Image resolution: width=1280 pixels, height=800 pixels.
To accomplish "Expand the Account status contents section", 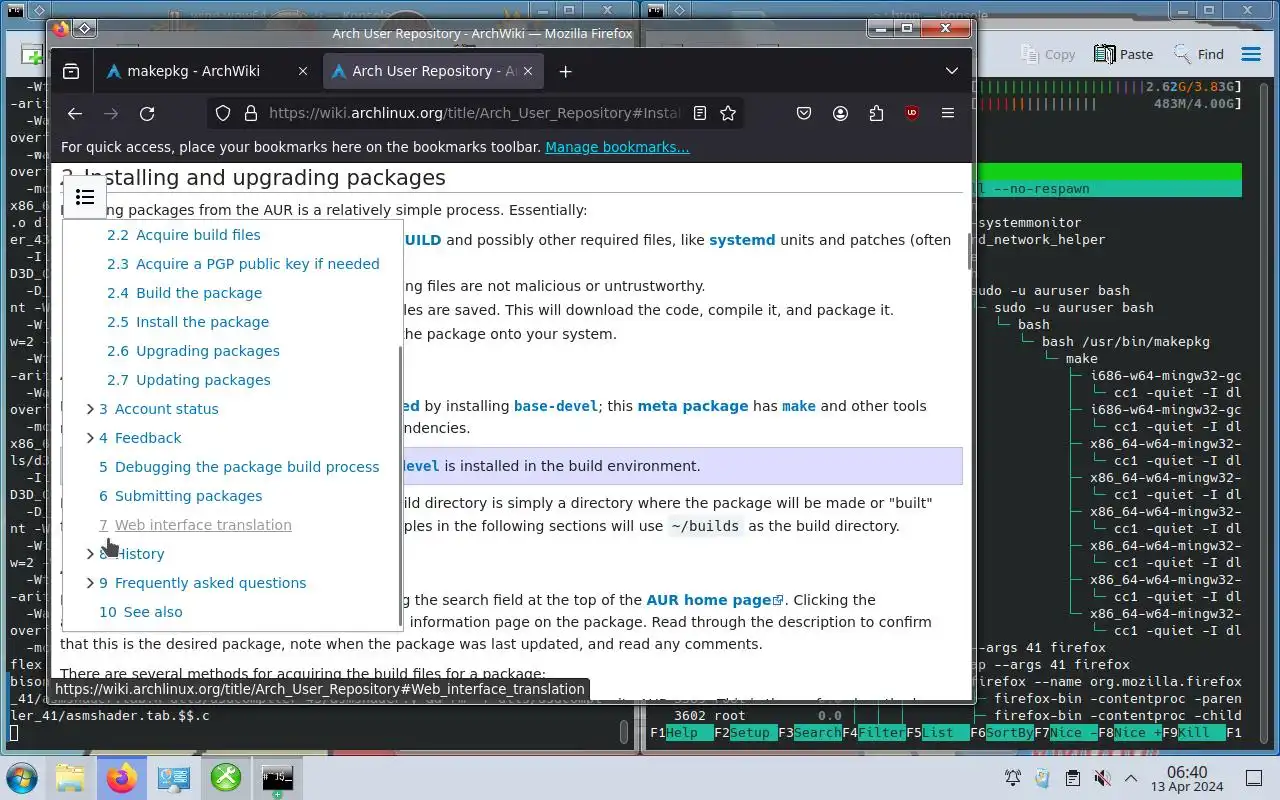I will (90, 409).
